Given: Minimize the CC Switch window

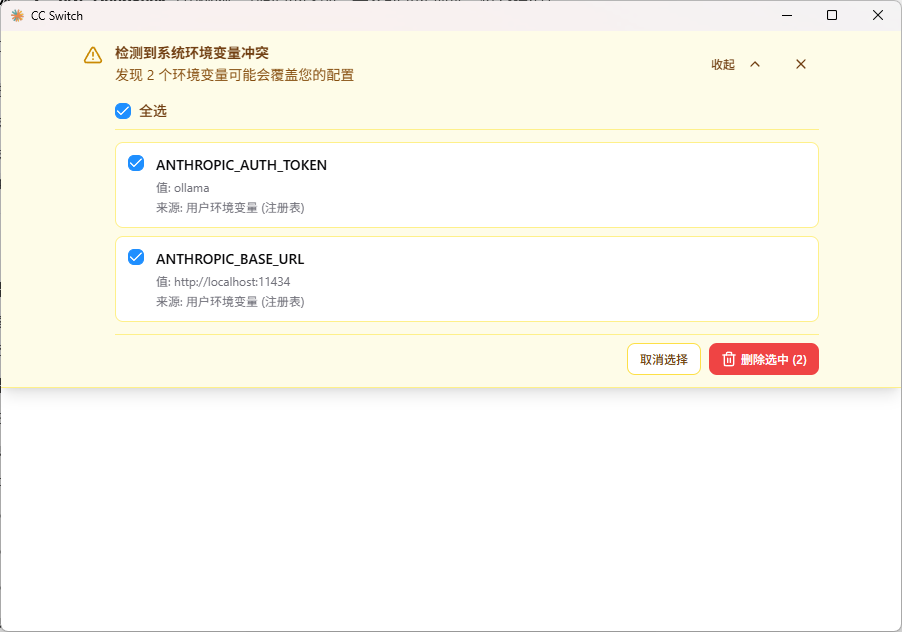Looking at the screenshot, I should pyautogui.click(x=787, y=16).
